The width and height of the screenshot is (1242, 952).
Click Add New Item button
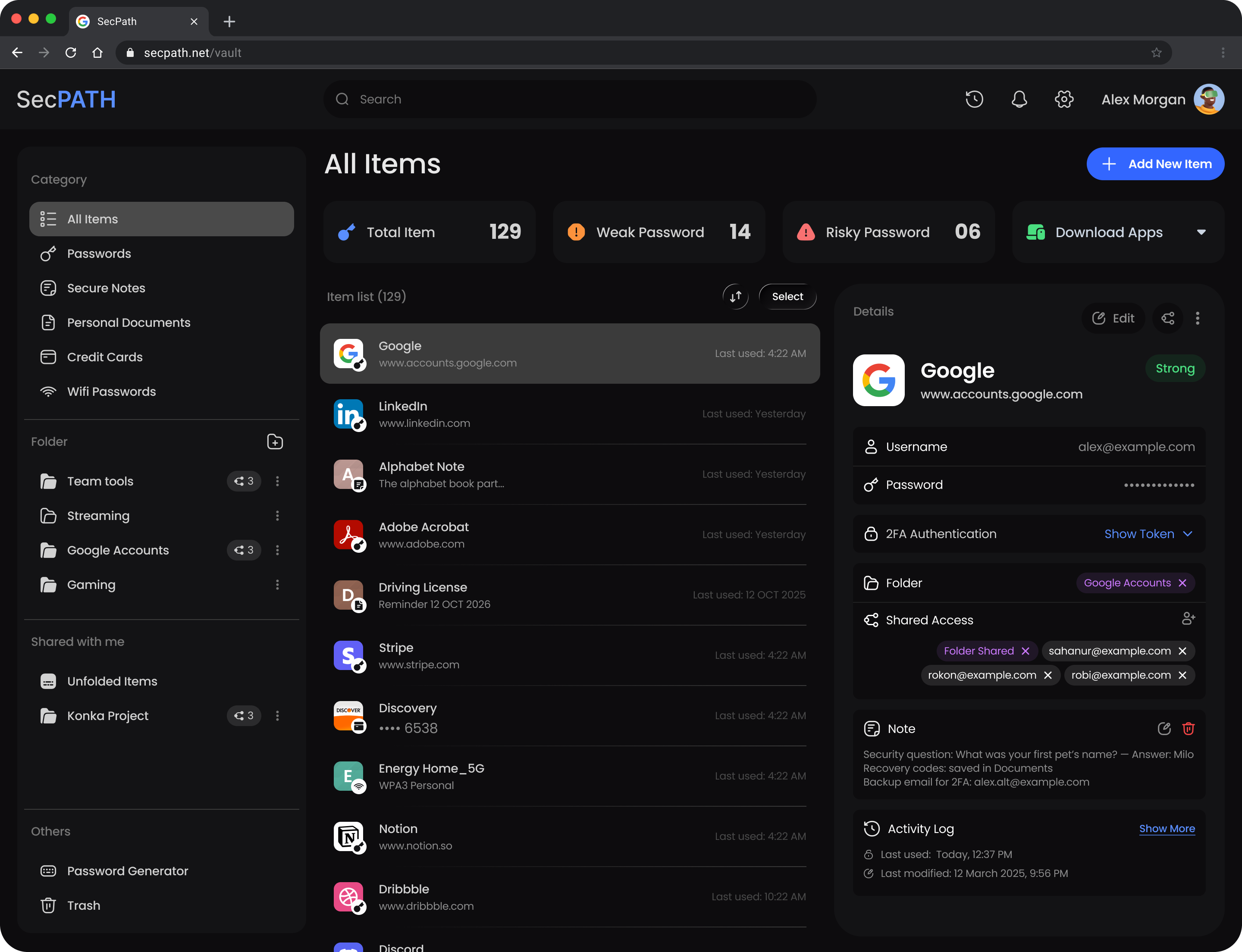click(x=1155, y=164)
